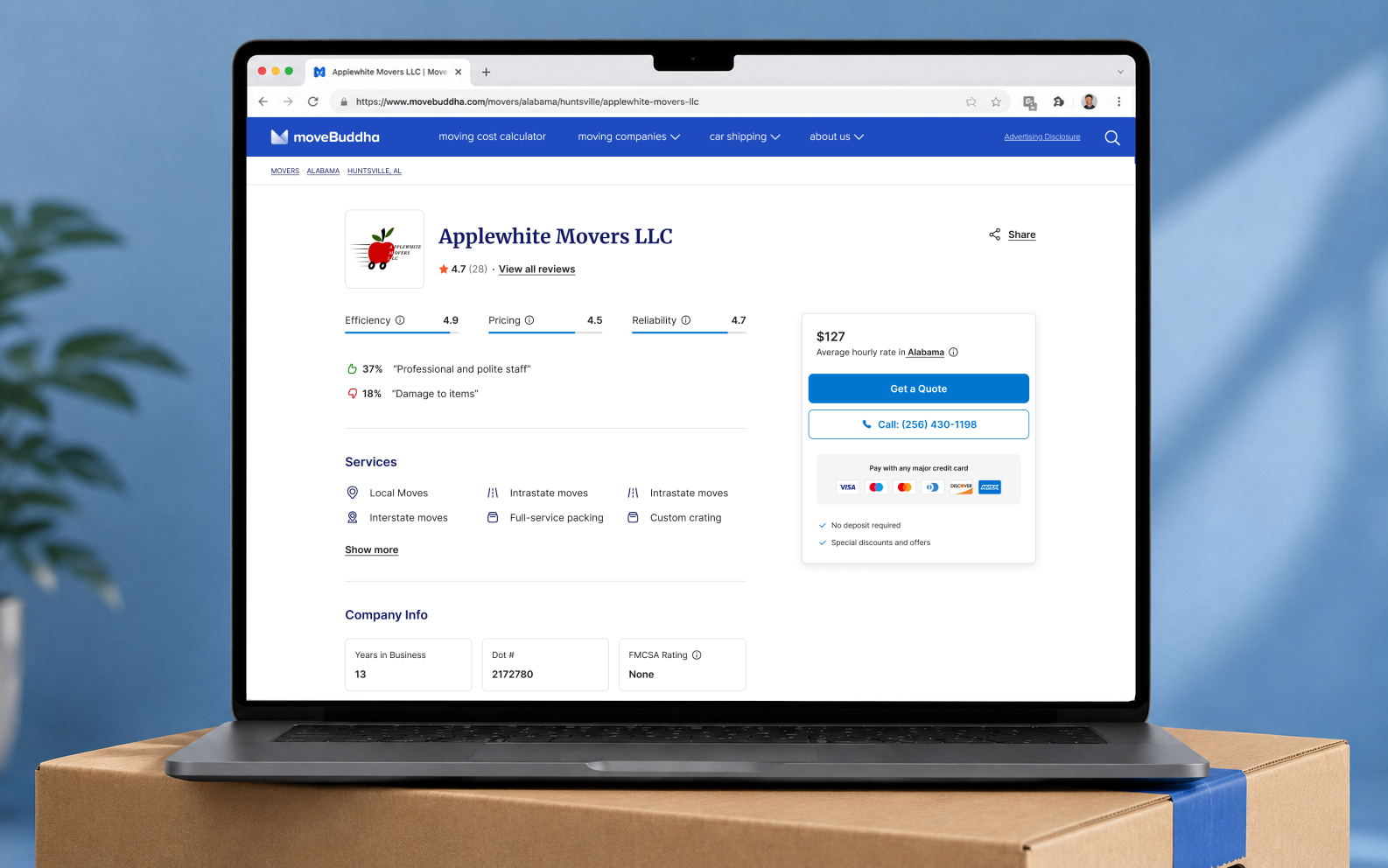Click the ALABAMA breadcrumb

click(323, 171)
